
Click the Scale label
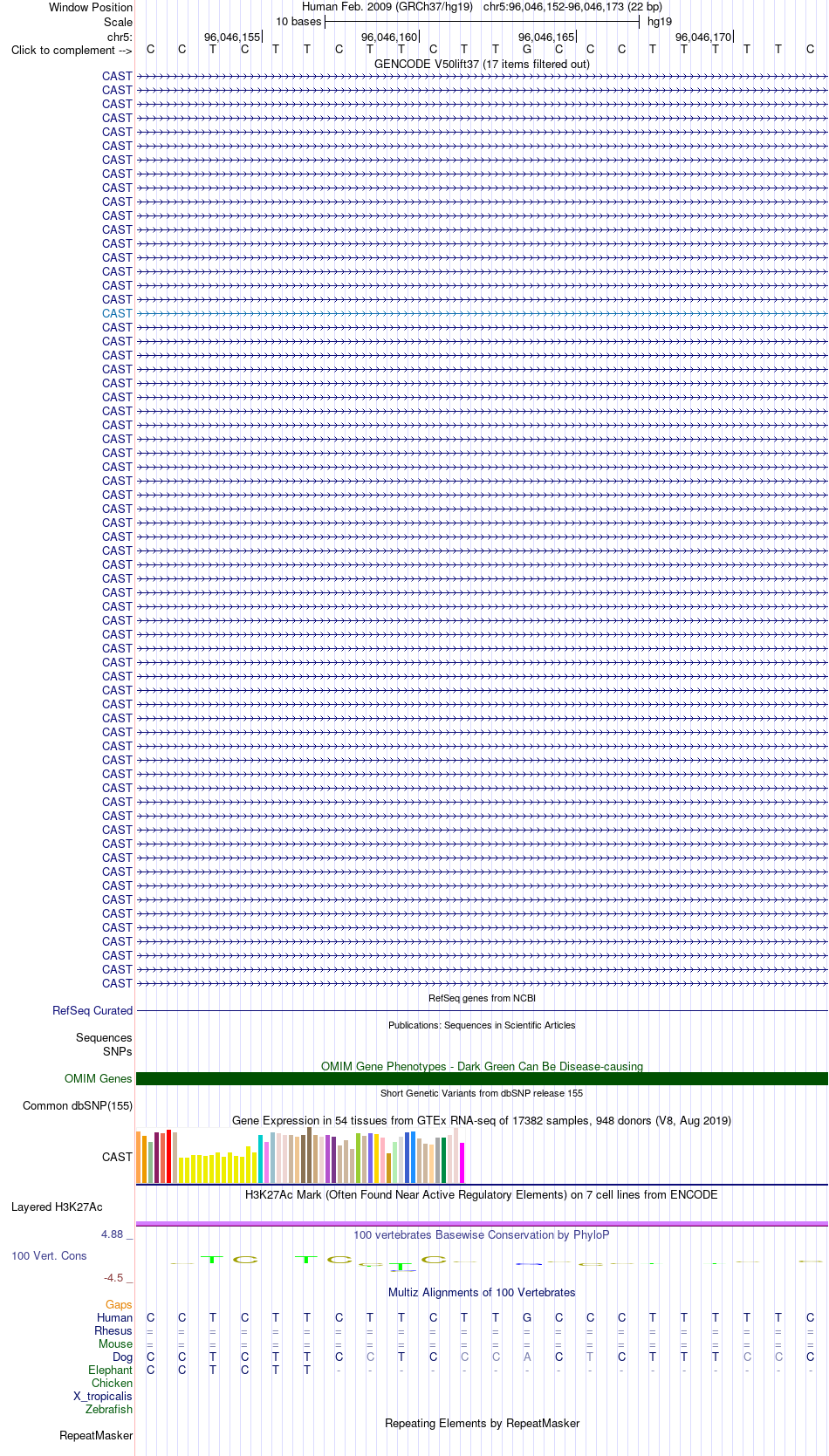click(118, 22)
